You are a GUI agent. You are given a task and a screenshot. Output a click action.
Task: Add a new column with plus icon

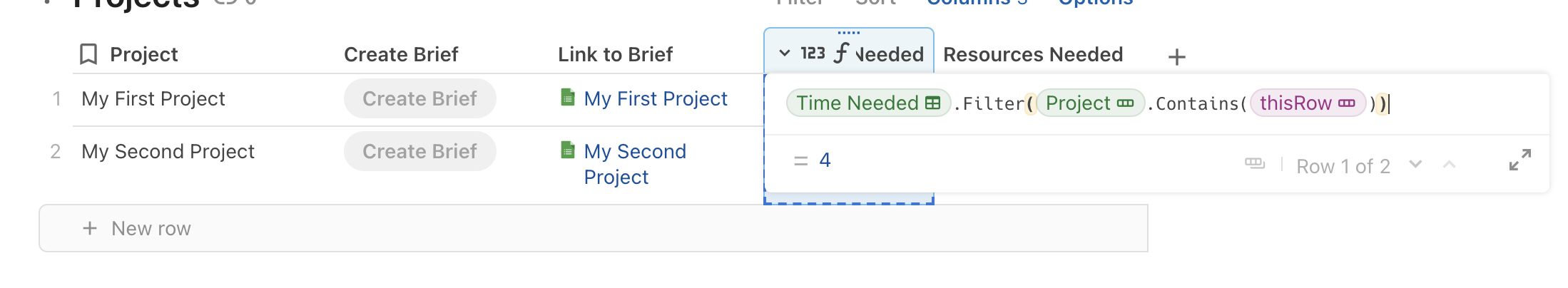pos(1176,57)
